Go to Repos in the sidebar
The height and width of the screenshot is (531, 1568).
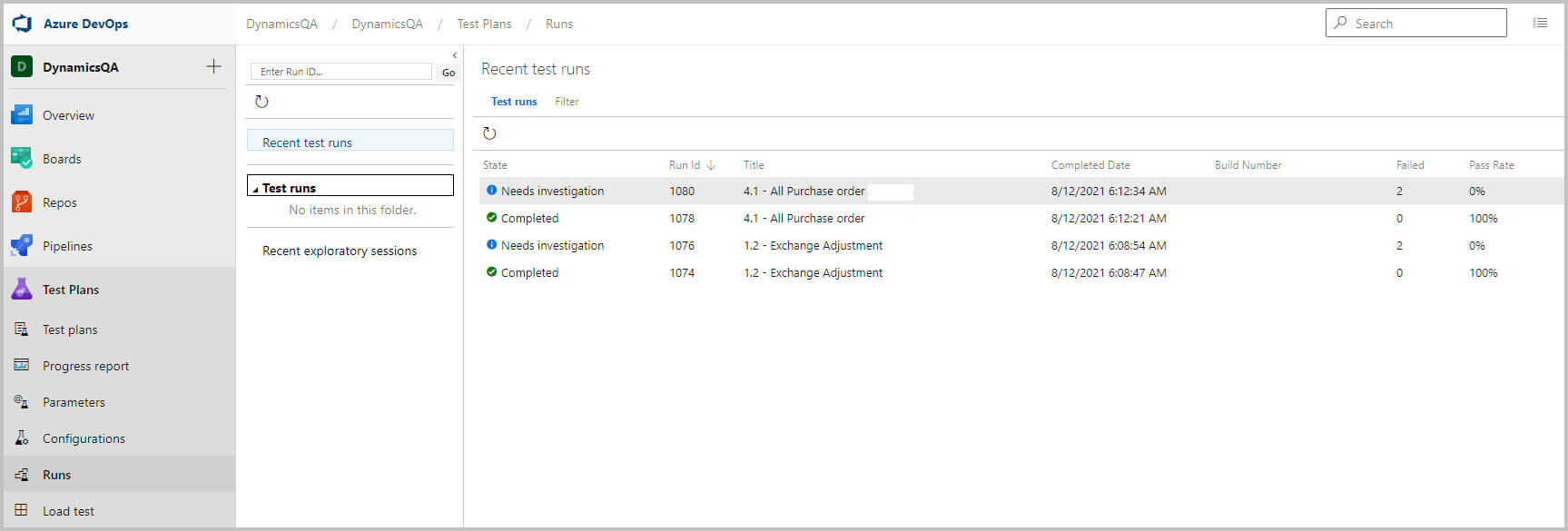point(60,202)
